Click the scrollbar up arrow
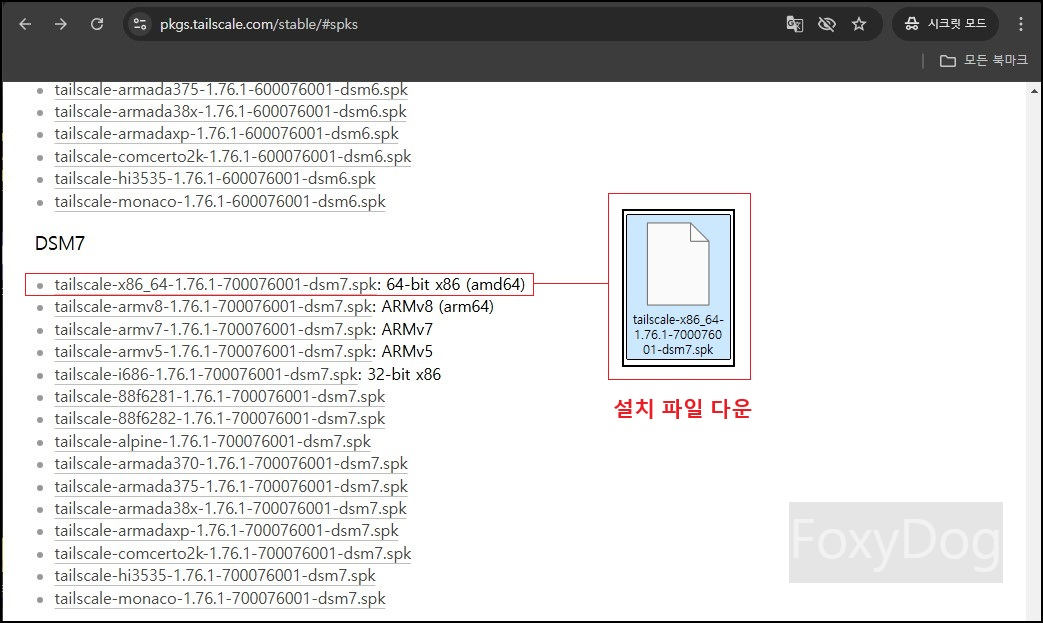The width and height of the screenshot is (1043, 623). coord(1034,91)
